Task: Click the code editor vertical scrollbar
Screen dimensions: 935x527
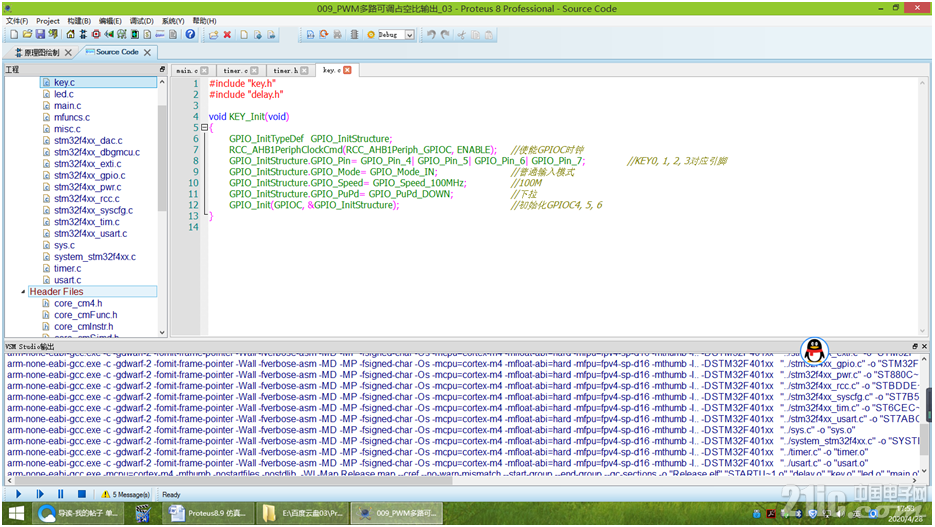Action: (x=922, y=206)
